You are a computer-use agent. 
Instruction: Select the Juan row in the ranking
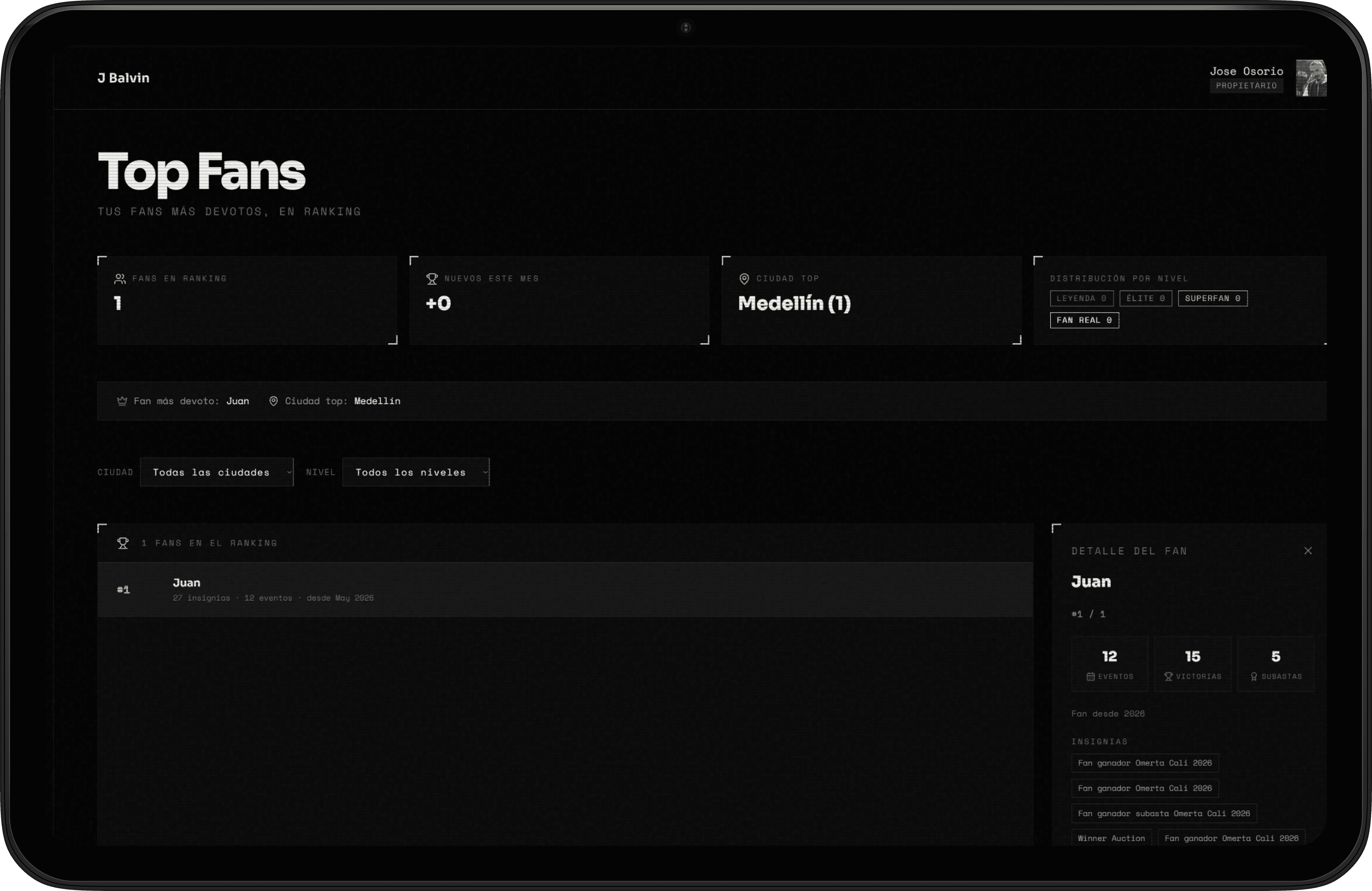(565, 590)
